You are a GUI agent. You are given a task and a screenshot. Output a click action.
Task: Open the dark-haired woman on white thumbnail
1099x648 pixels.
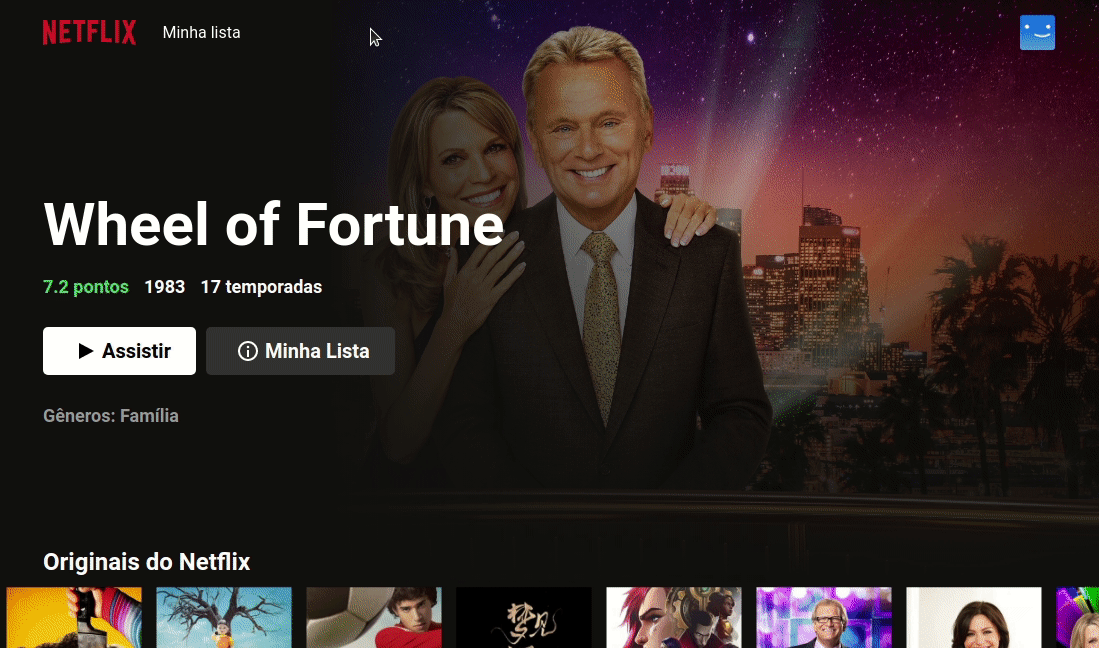[974, 618]
